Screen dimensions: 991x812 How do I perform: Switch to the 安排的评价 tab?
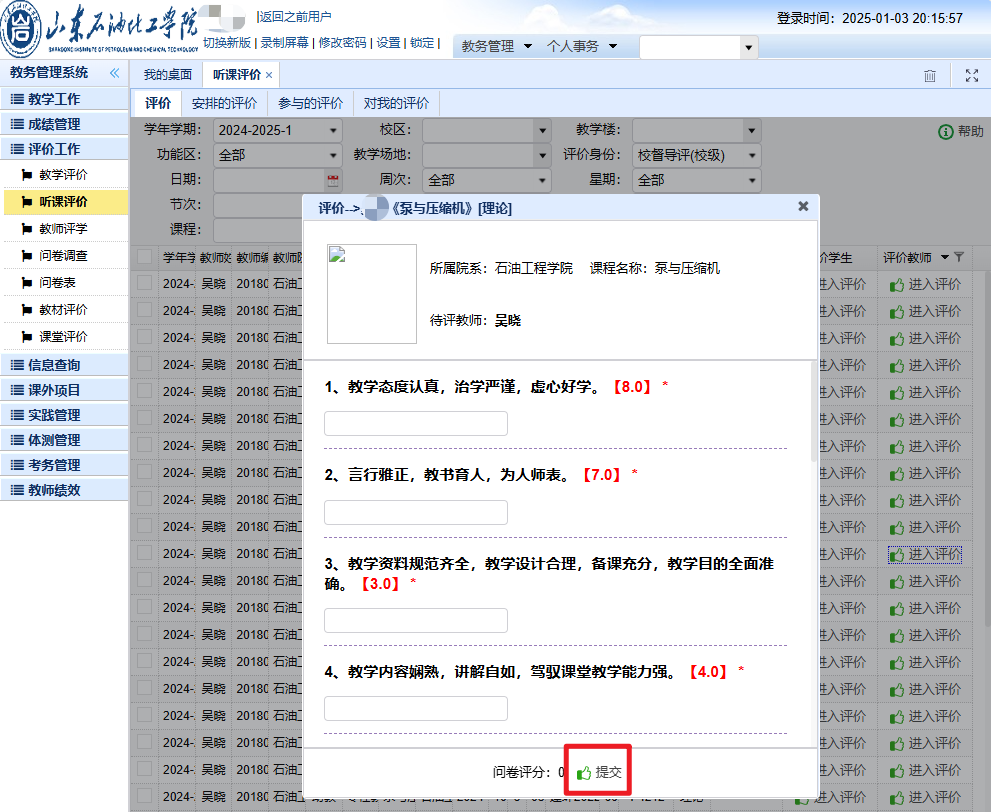224,103
